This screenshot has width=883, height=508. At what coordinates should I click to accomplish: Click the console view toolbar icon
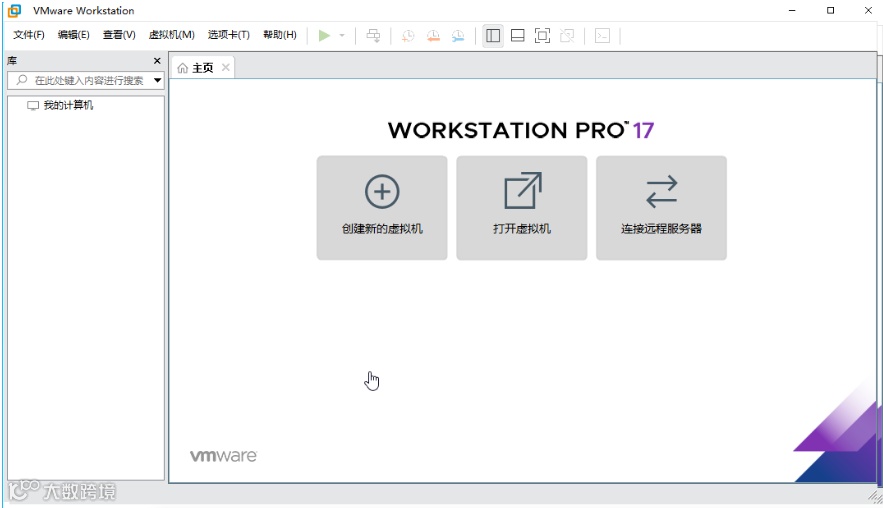(603, 35)
